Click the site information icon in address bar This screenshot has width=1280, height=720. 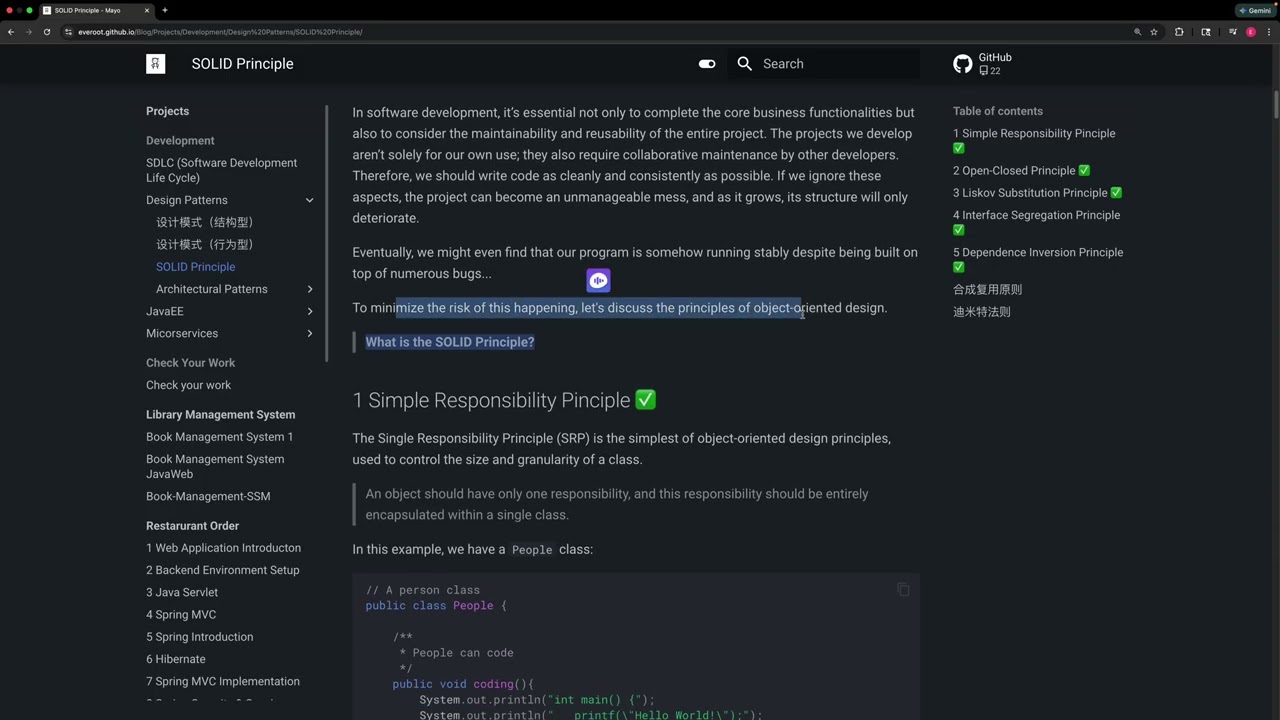coord(69,32)
